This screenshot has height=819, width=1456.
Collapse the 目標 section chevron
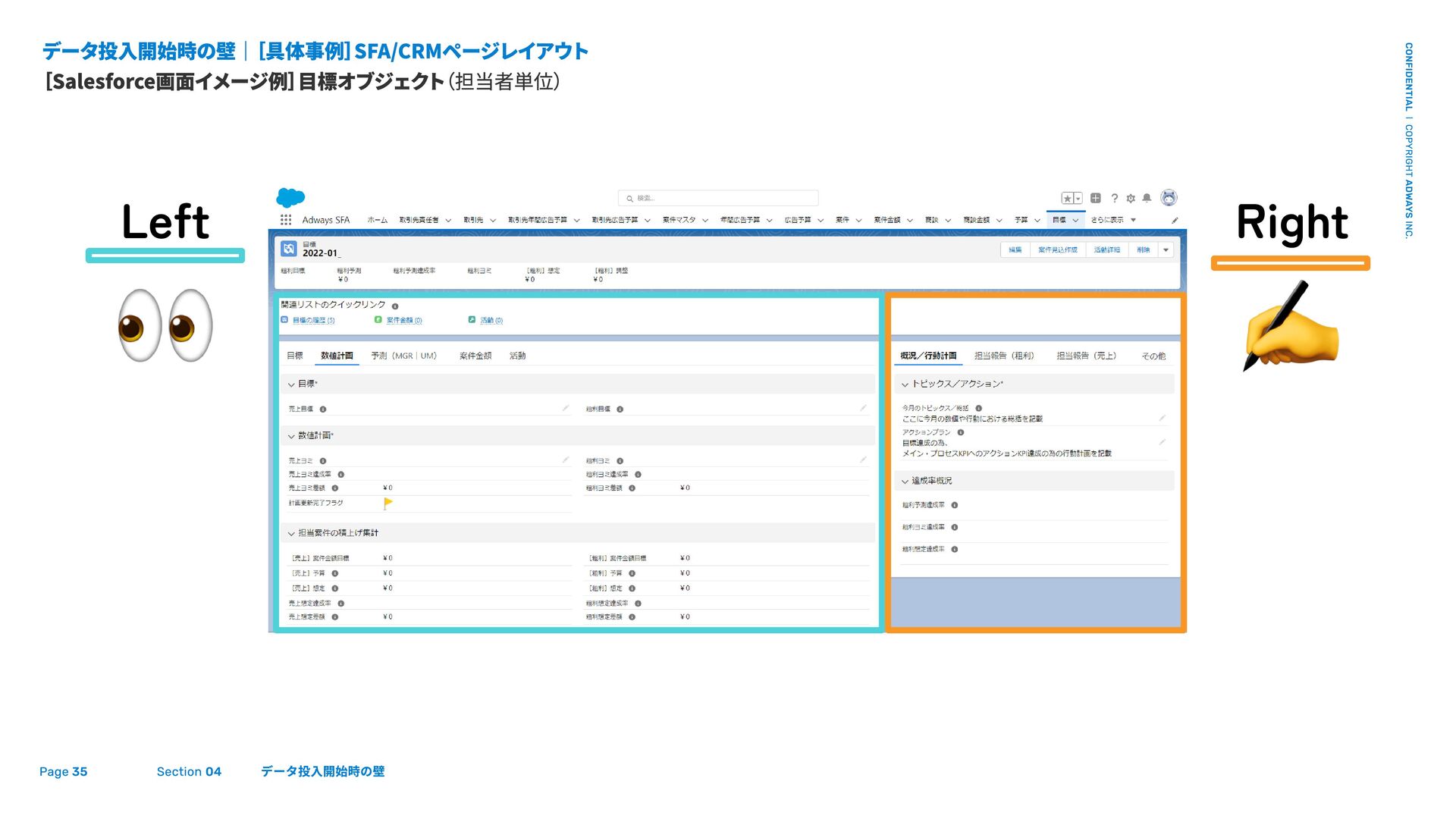coord(291,384)
